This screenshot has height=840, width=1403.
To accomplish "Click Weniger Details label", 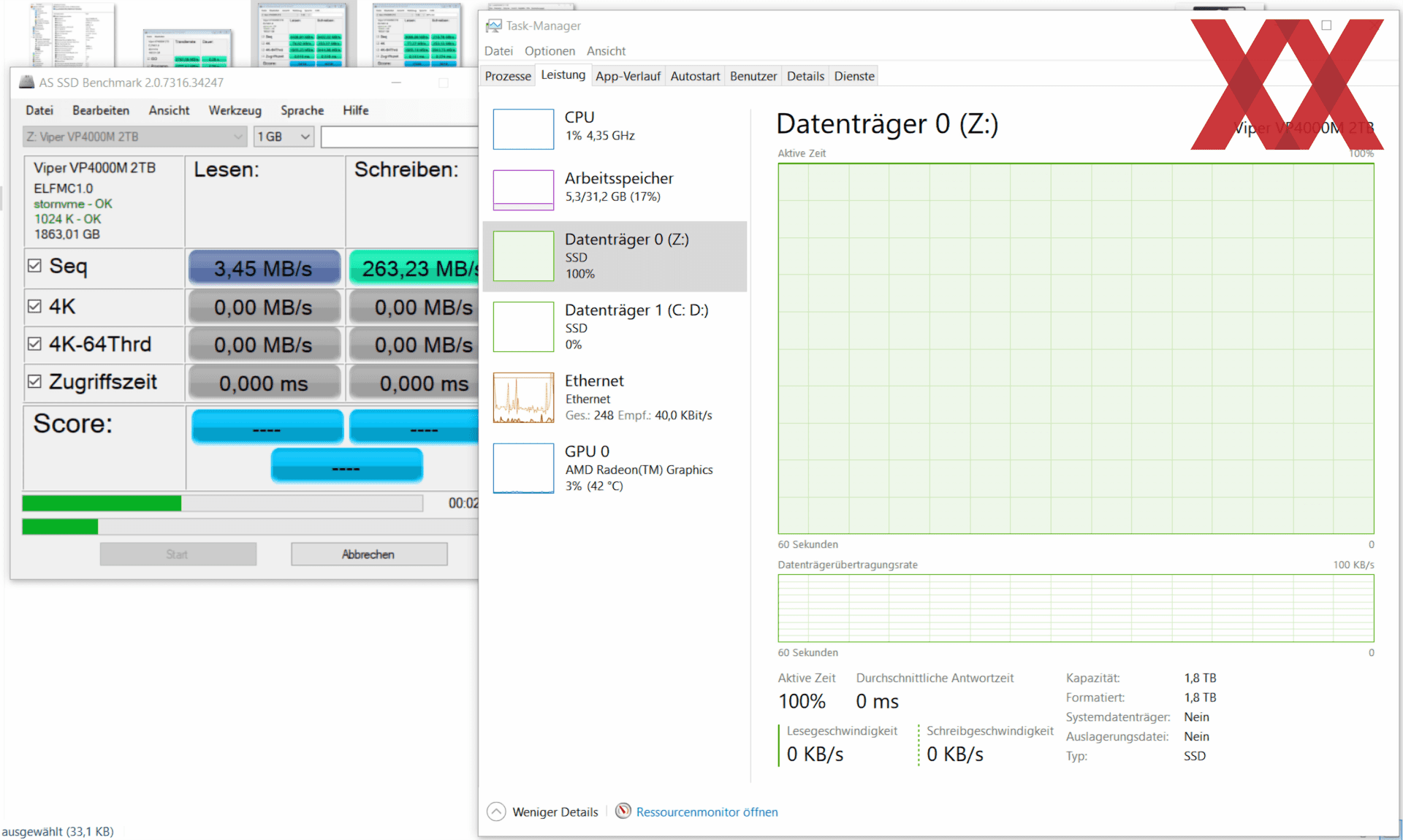I will pos(555,812).
